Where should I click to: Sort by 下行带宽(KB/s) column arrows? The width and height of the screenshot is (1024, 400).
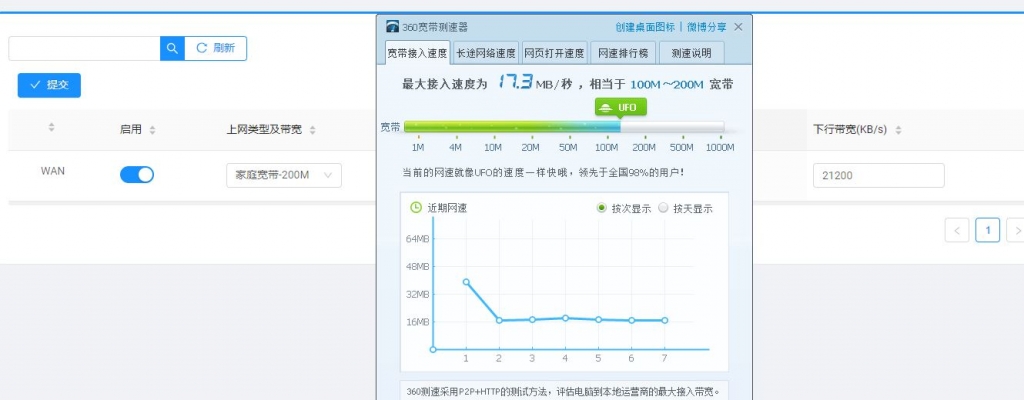(x=898, y=130)
